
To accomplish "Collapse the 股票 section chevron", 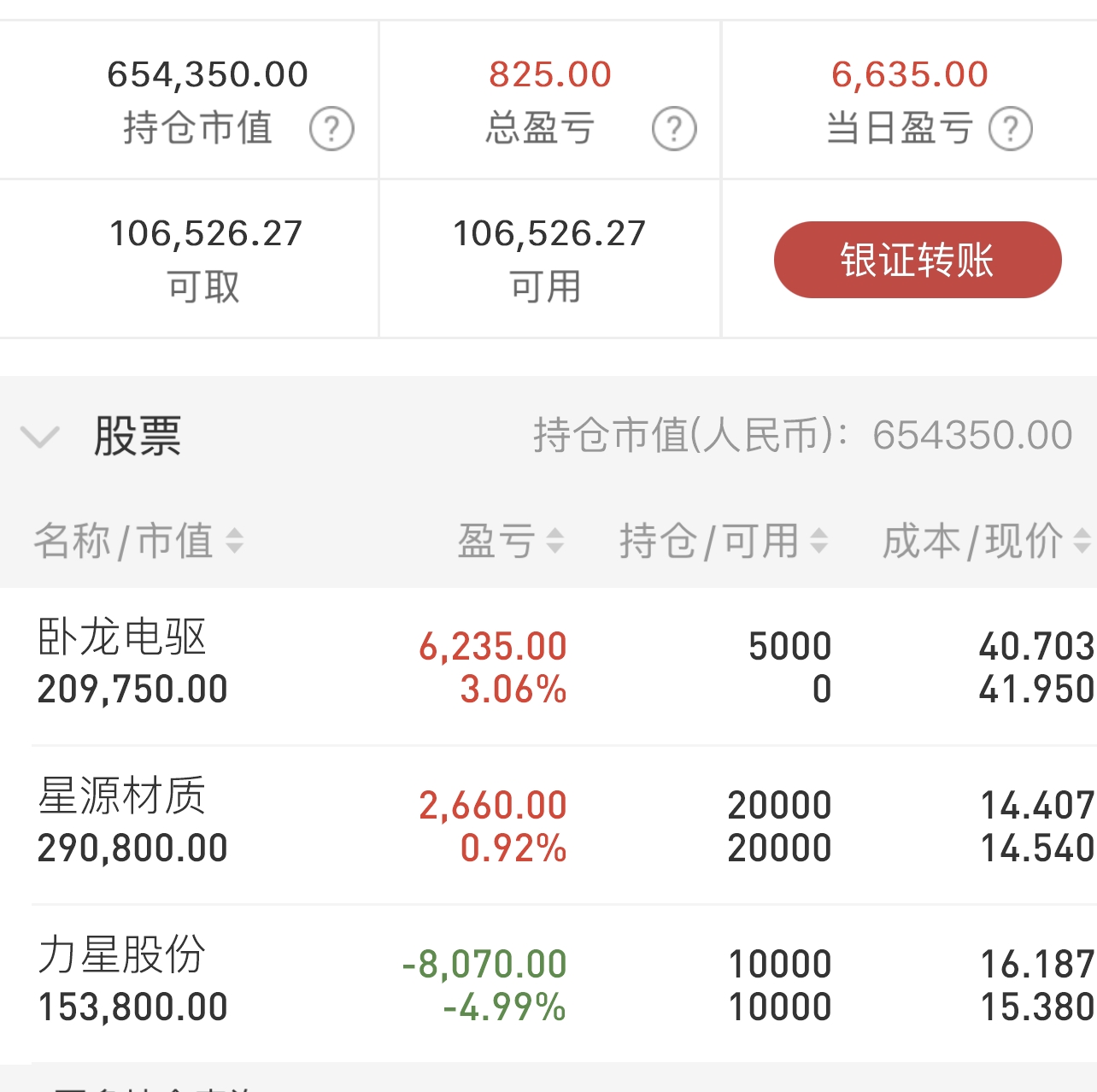I will click(40, 437).
